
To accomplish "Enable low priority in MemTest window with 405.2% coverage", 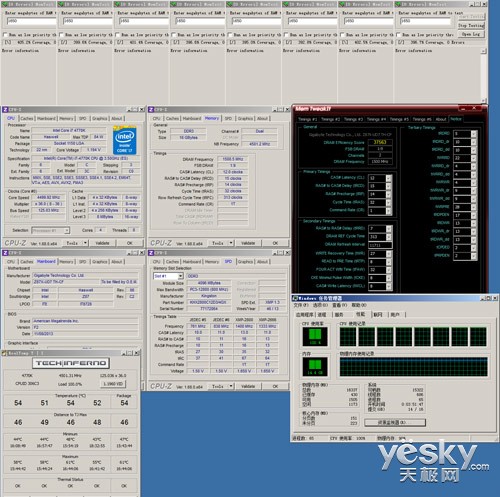I will click(5, 34).
